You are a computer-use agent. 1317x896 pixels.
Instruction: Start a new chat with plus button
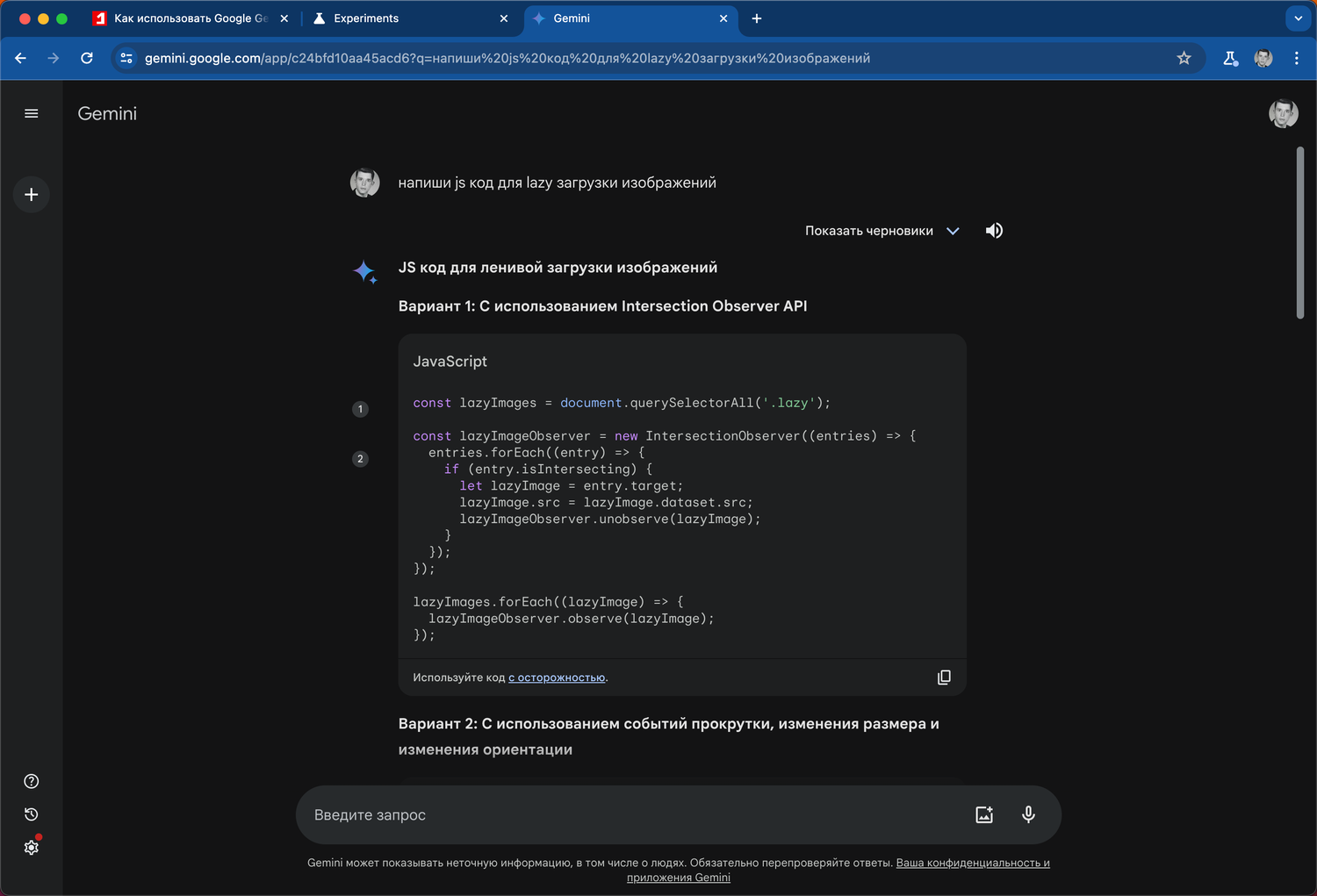coord(32,195)
